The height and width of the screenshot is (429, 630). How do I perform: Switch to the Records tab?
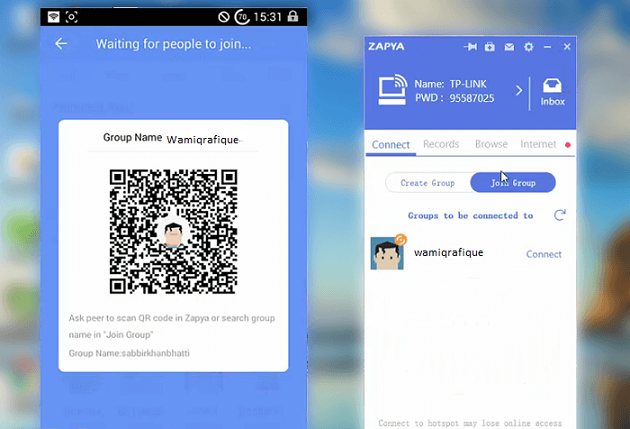click(x=441, y=144)
